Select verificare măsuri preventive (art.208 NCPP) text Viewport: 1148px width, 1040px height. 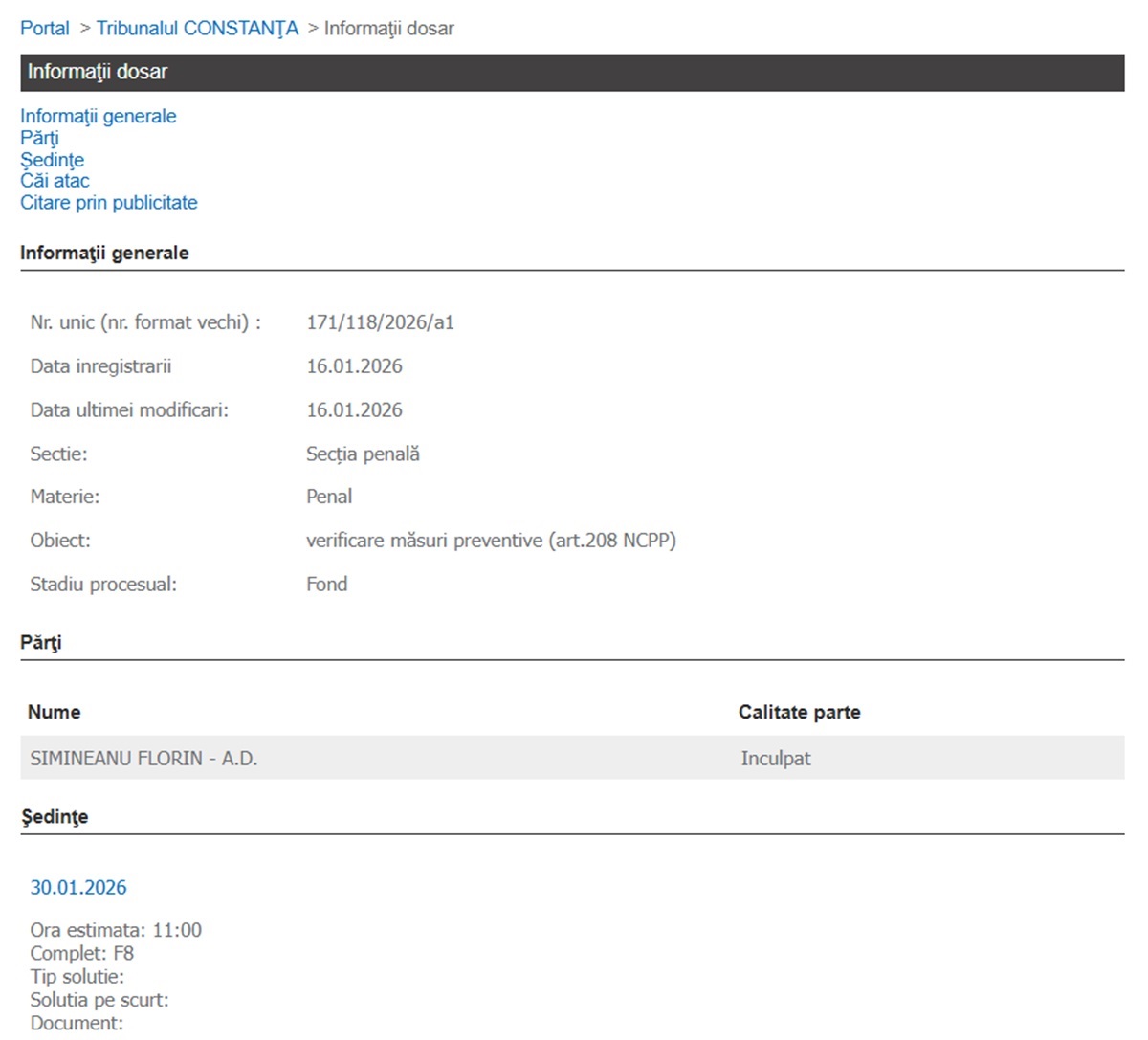491,541
